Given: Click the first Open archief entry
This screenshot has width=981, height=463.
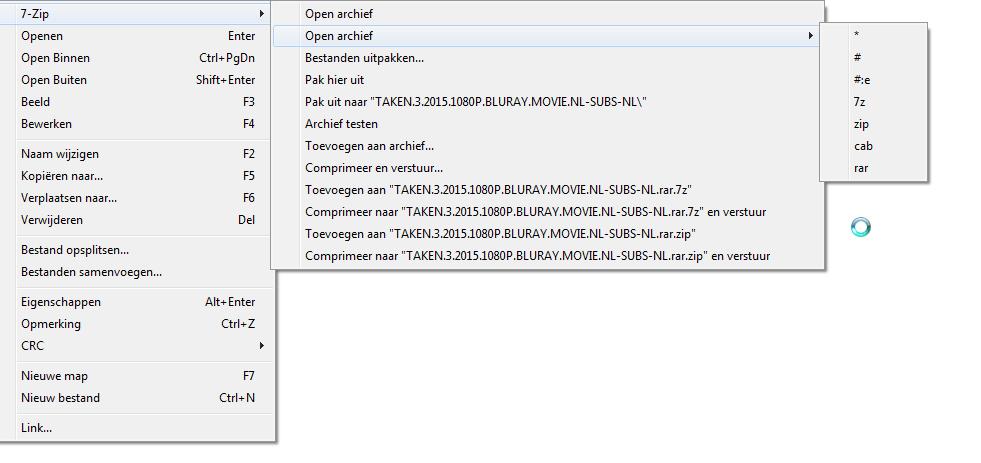Looking at the screenshot, I should [547, 14].
